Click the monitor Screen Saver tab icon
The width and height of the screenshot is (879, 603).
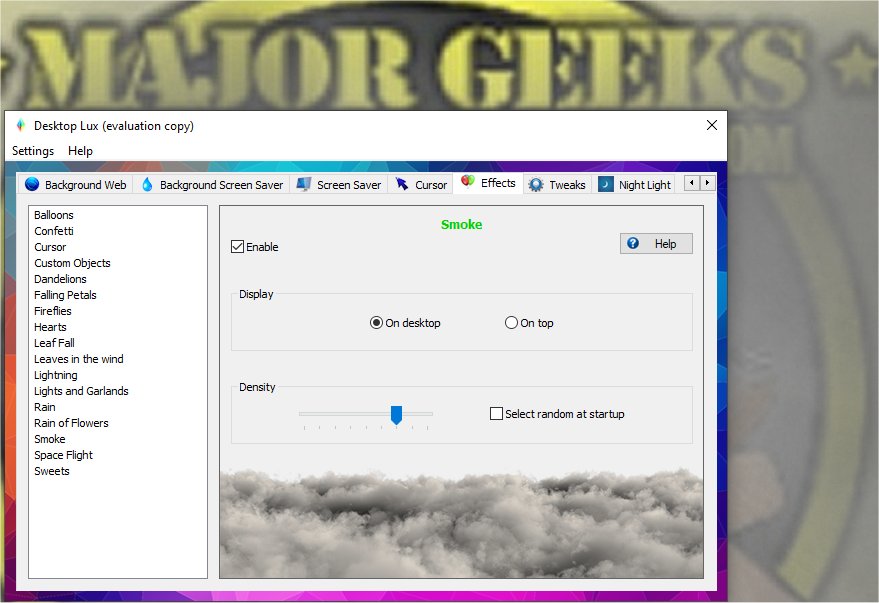pyautogui.click(x=304, y=184)
